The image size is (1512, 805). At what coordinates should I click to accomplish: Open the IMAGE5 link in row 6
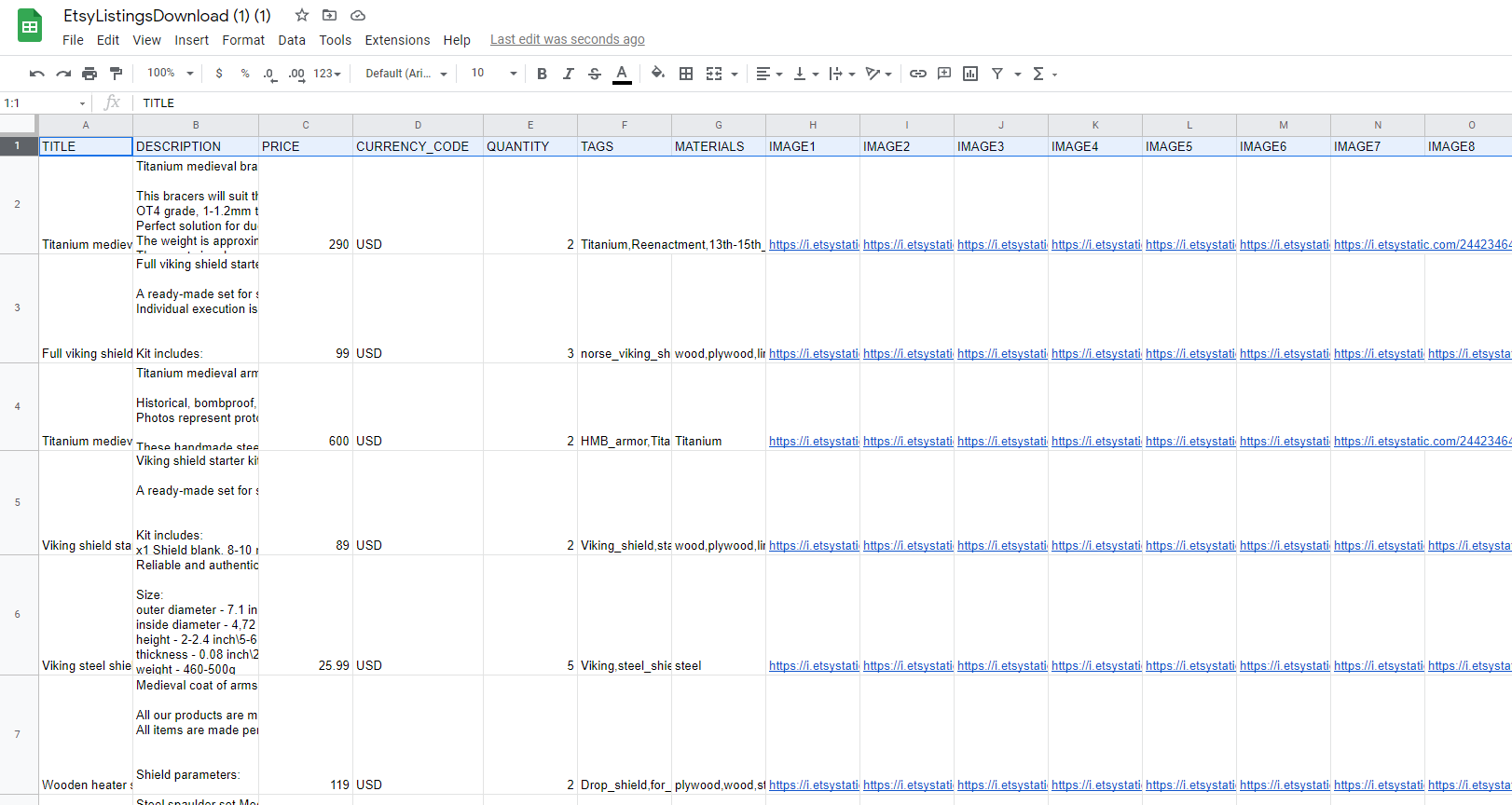[1189, 665]
